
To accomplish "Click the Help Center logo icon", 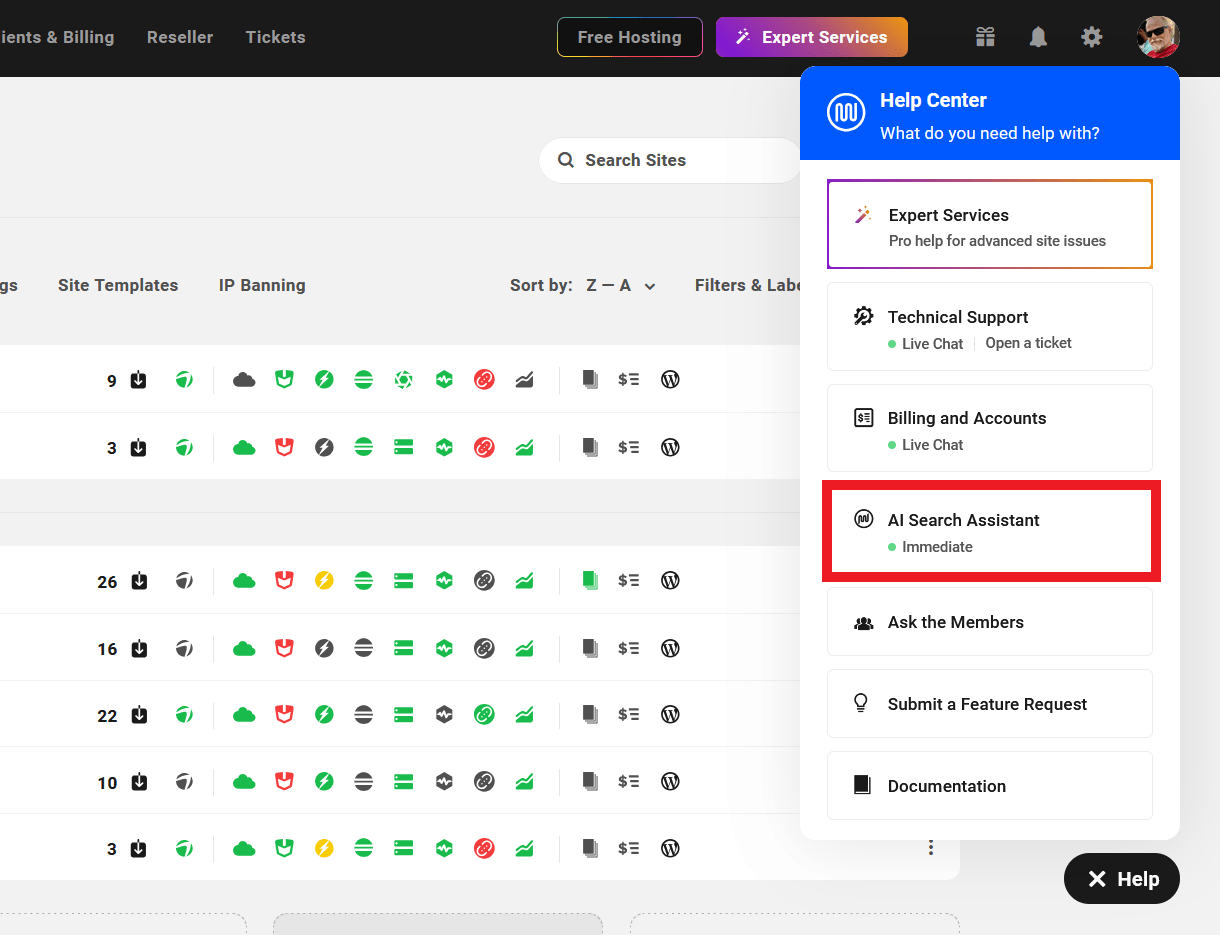I will [x=846, y=113].
